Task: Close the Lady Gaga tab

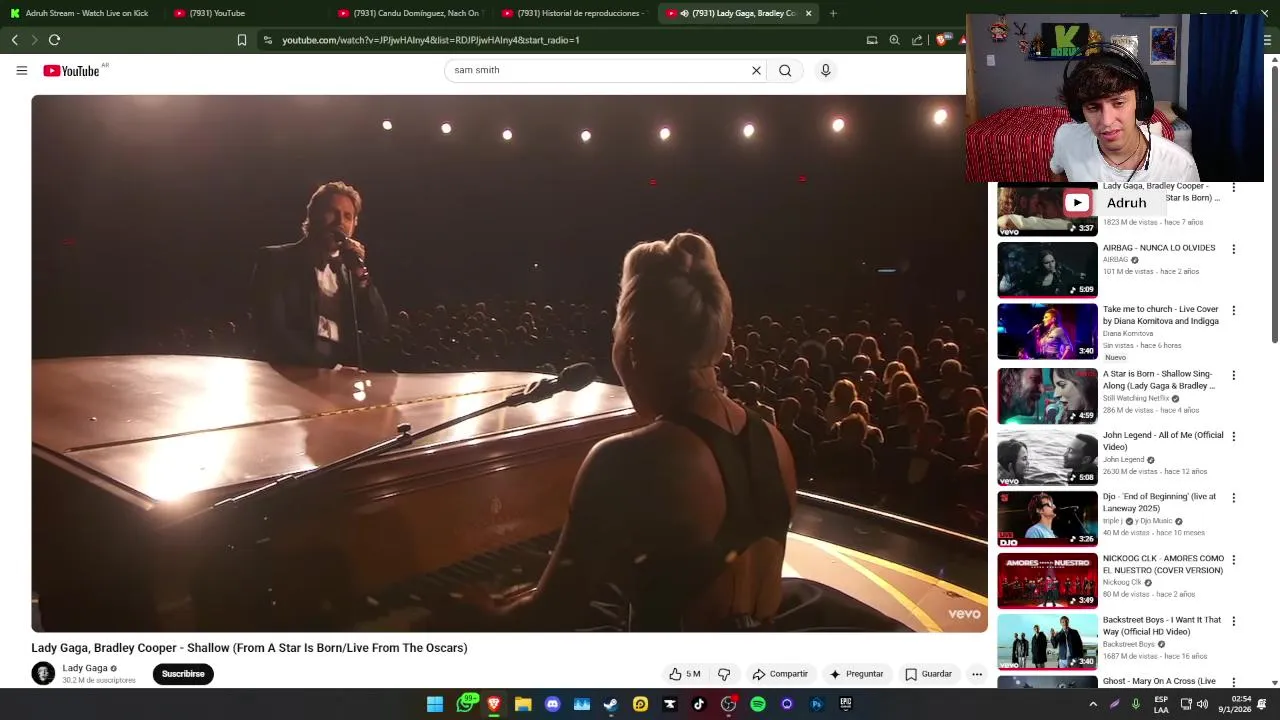Action: pyautogui.click(x=808, y=13)
